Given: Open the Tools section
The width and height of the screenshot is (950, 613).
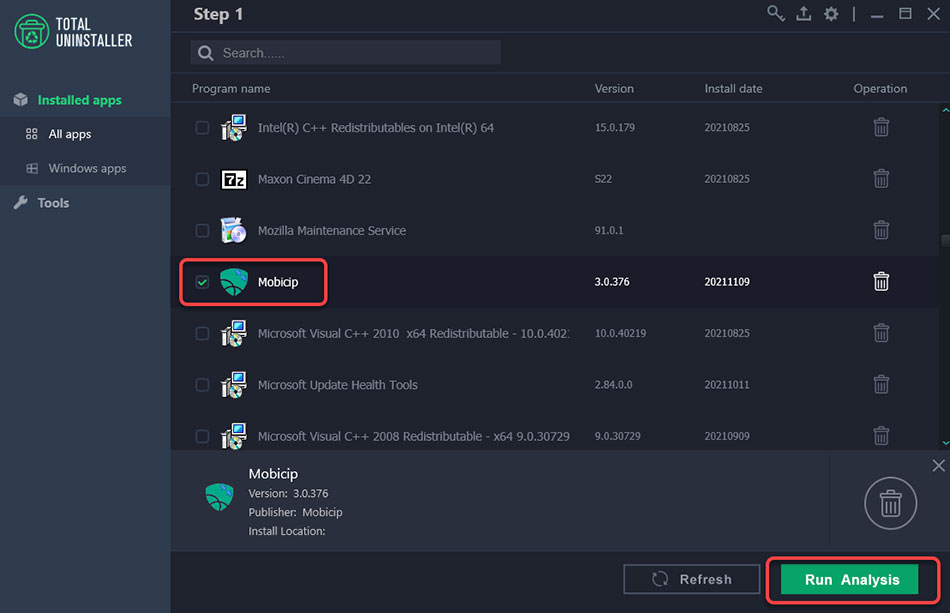Looking at the screenshot, I should [53, 203].
